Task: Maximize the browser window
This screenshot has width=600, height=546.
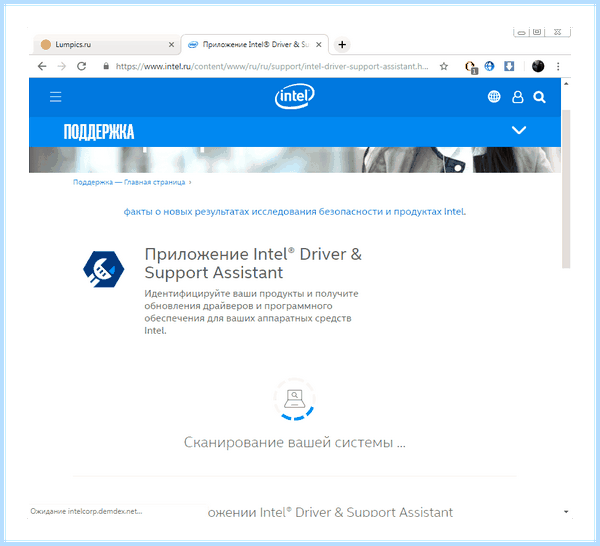Action: pyautogui.click(x=537, y=32)
